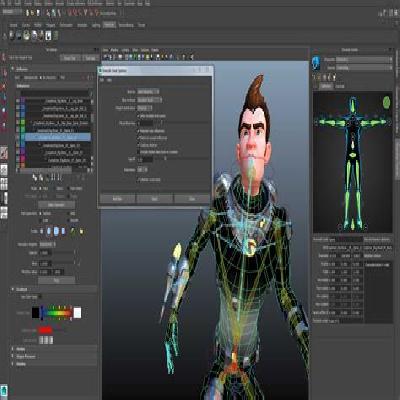Click the last icon in the viewport panel toolbar
Viewport: 400px width, 400px height.
click(192, 57)
